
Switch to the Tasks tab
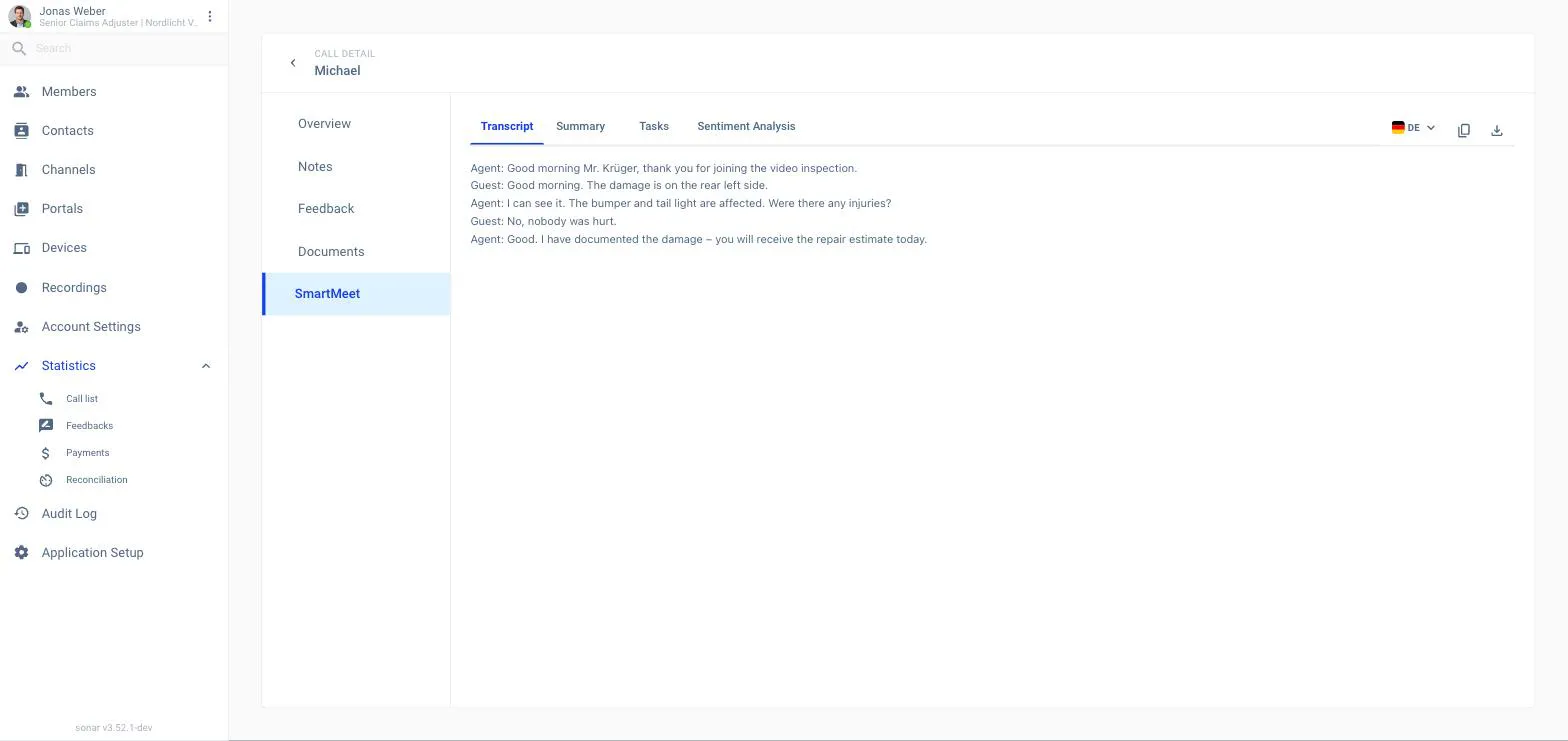[x=654, y=127]
